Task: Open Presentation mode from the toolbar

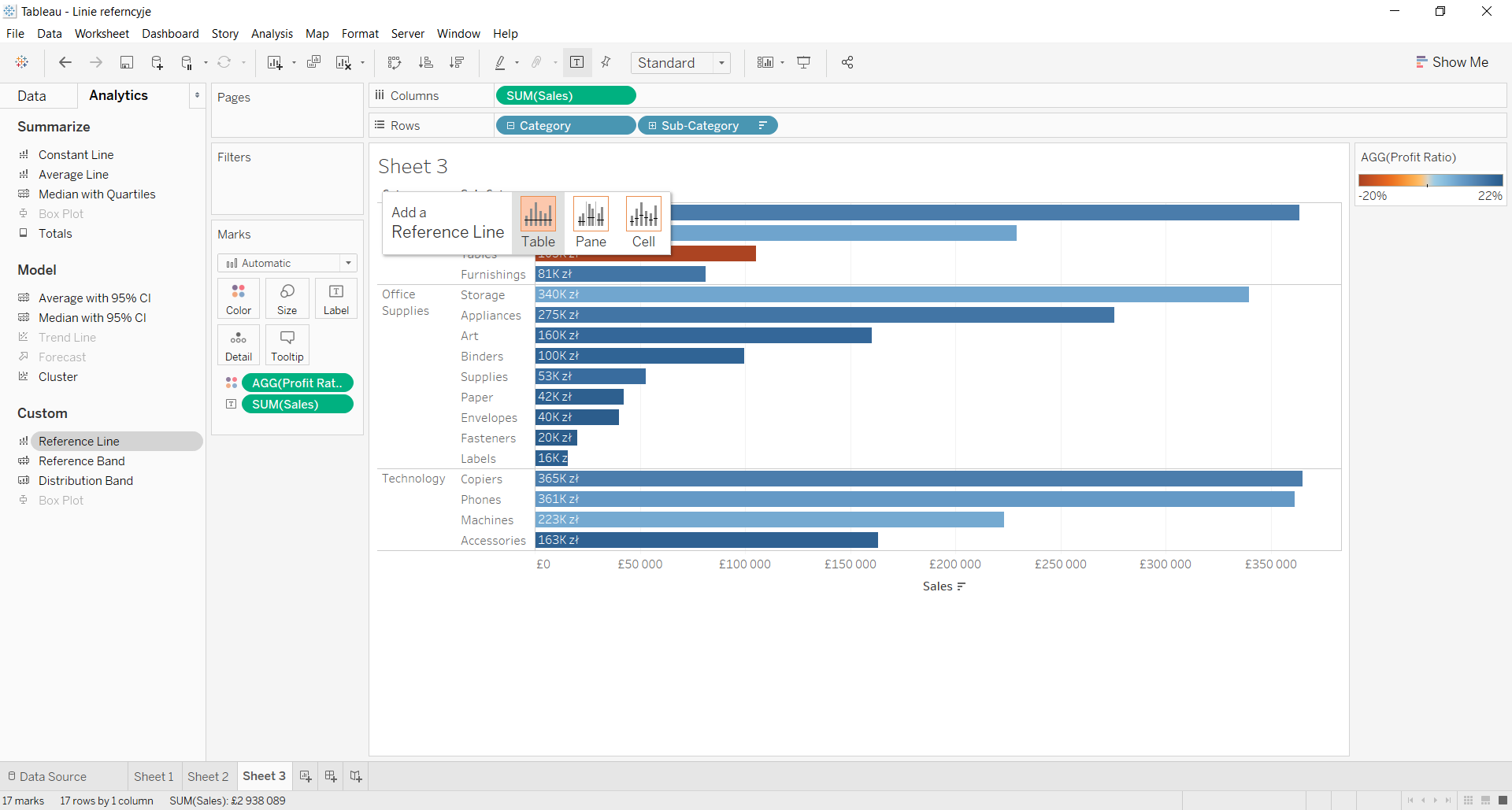Action: click(804, 63)
